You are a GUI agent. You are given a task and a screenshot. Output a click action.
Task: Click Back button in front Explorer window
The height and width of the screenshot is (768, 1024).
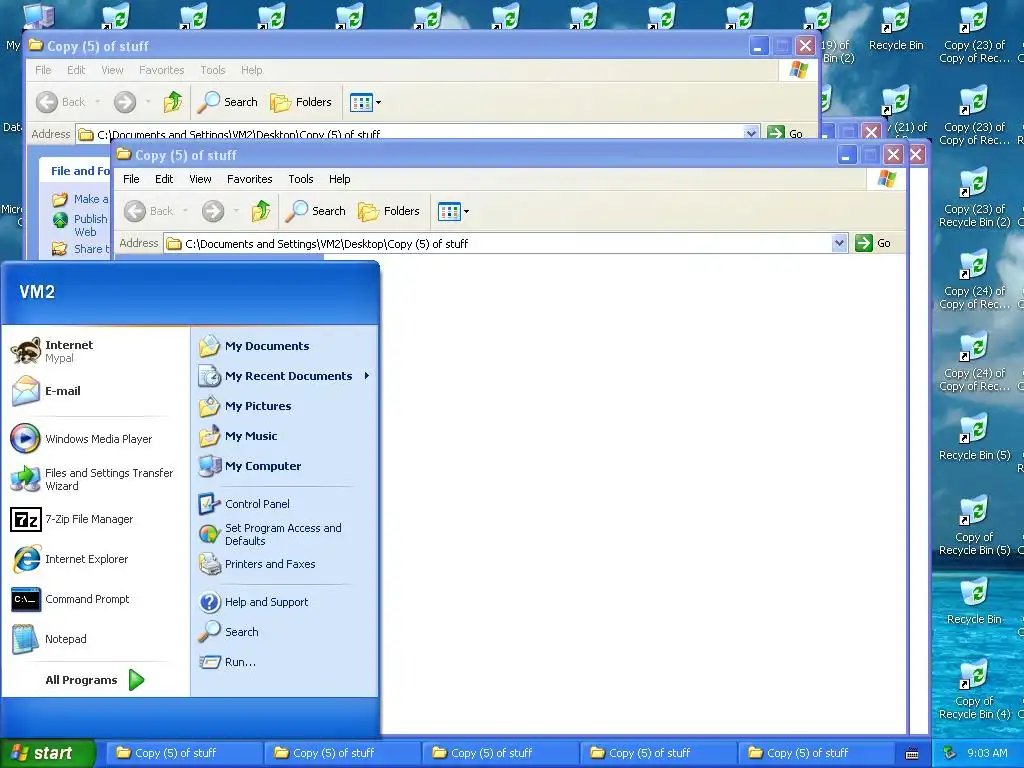(149, 211)
